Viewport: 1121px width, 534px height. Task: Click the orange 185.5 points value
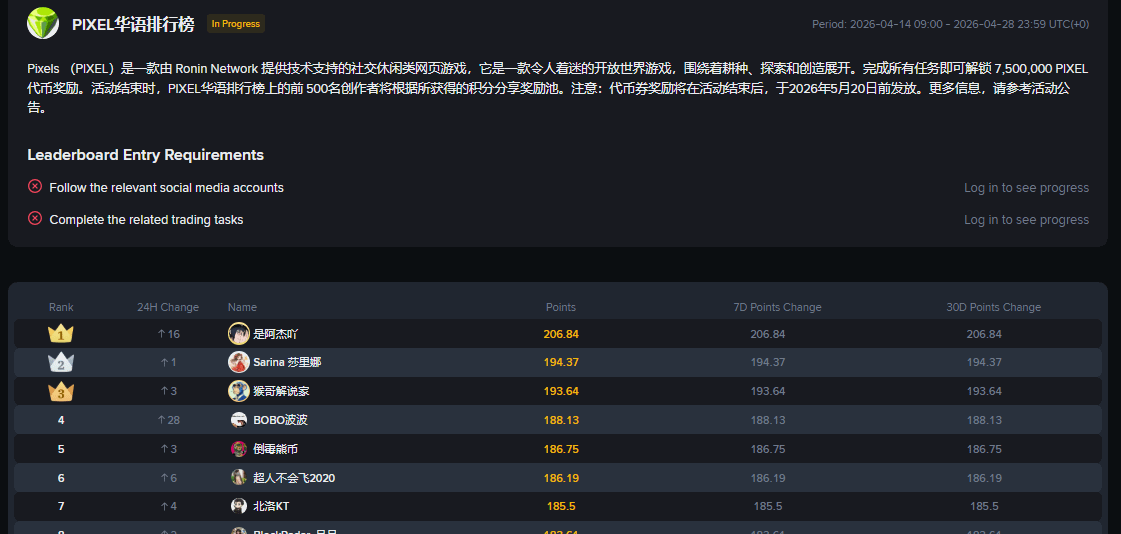coord(561,506)
